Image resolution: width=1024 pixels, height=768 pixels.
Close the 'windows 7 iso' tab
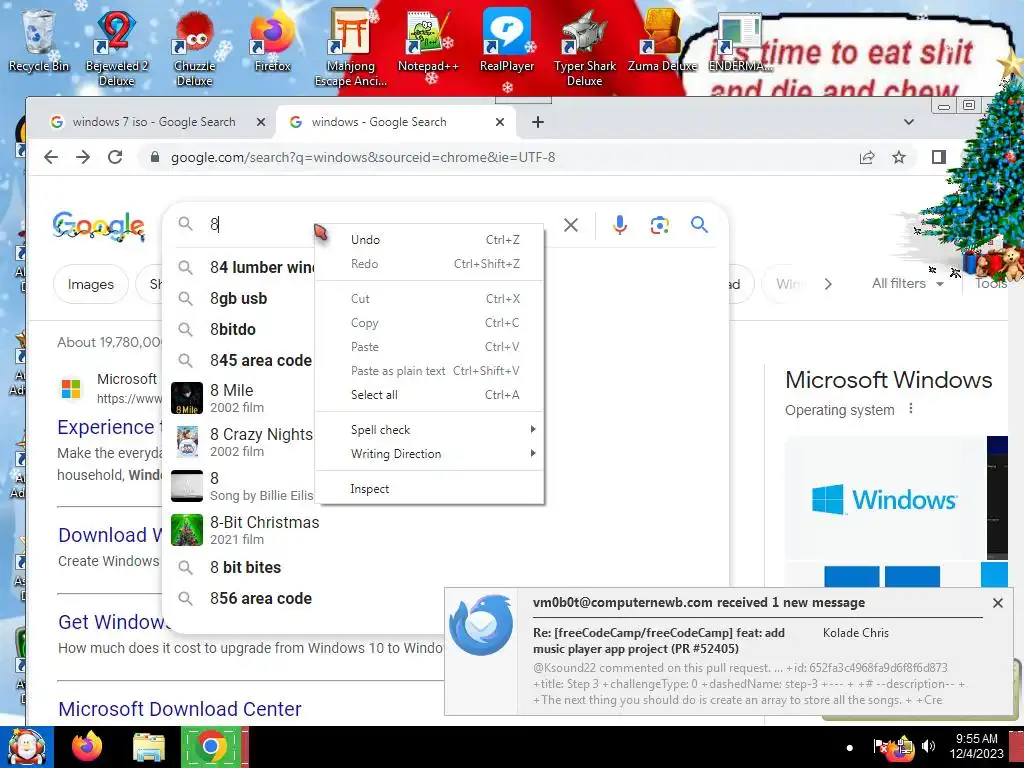[x=261, y=122]
